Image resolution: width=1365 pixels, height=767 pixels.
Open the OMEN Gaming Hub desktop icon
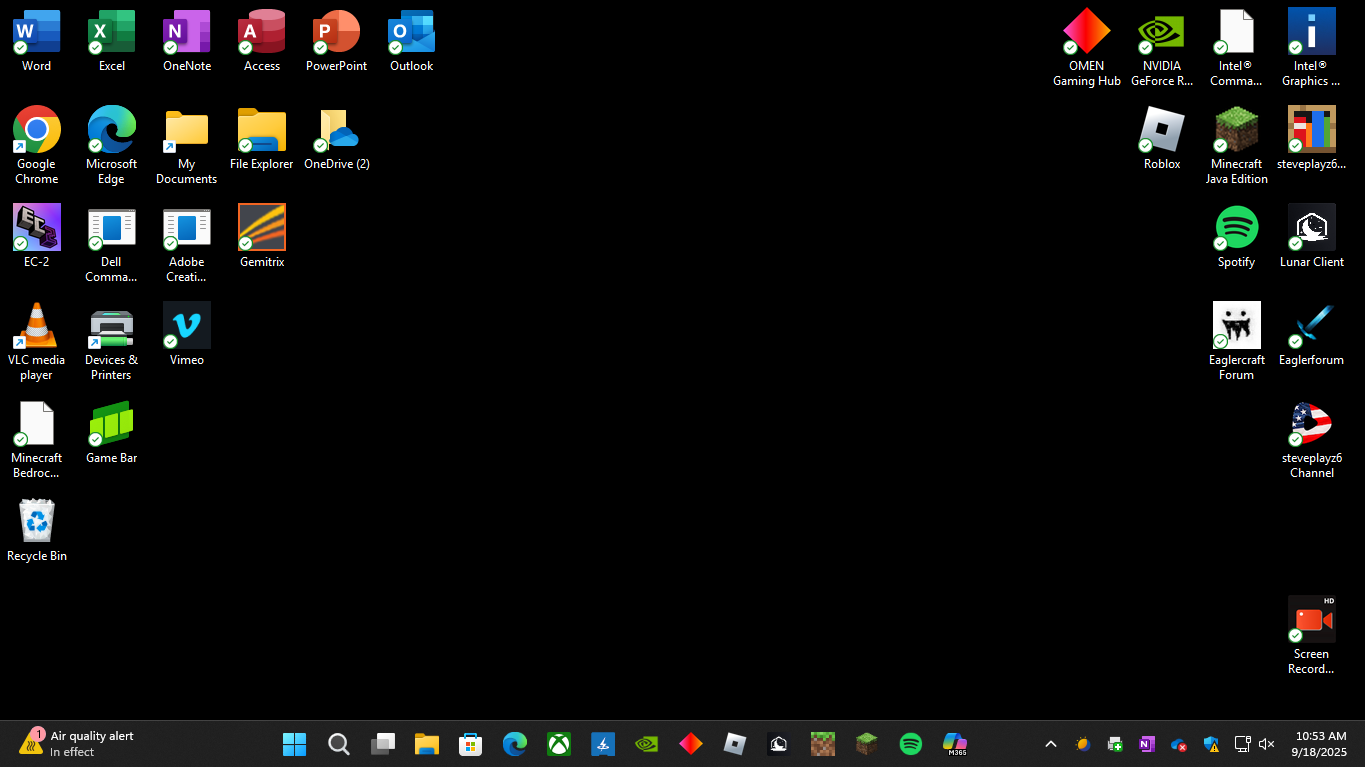[1087, 33]
